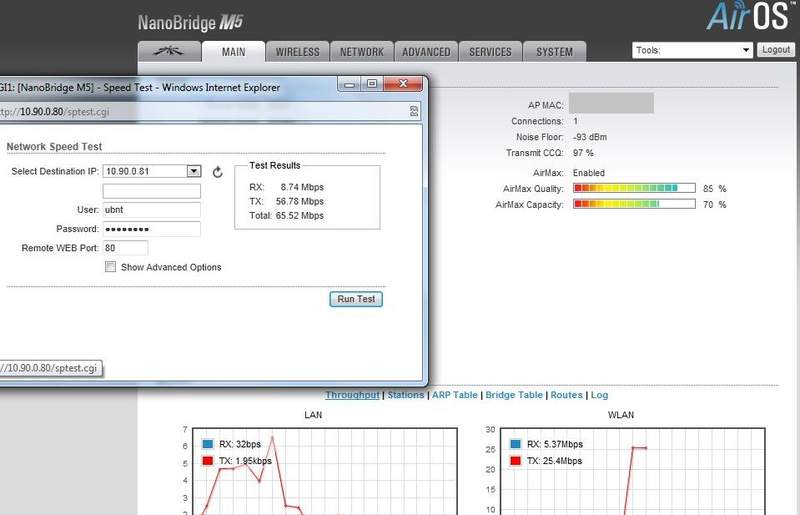Click the Network Speed Test heading
This screenshot has width=800, height=515.
[x=54, y=146]
